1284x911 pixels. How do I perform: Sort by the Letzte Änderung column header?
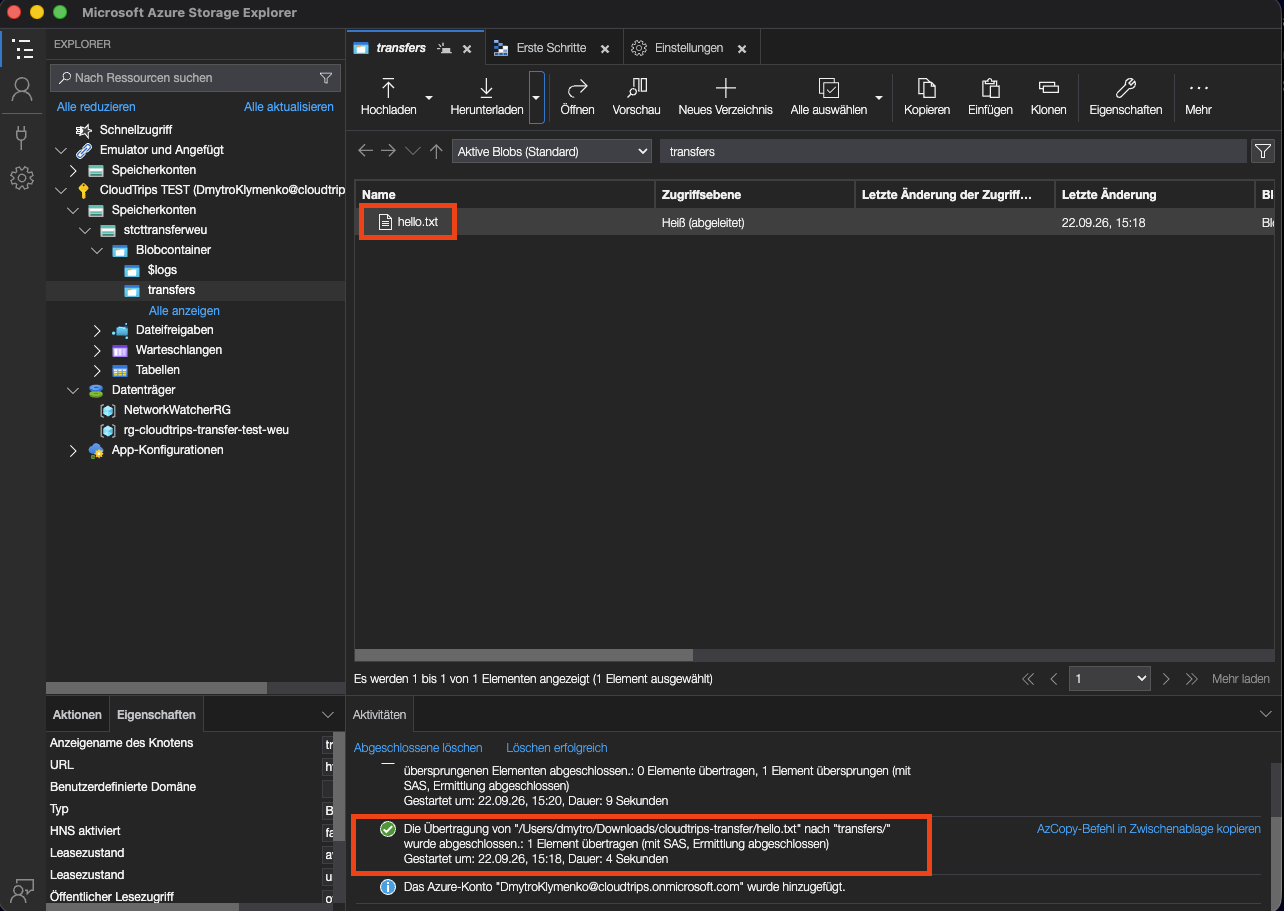(x=1155, y=194)
